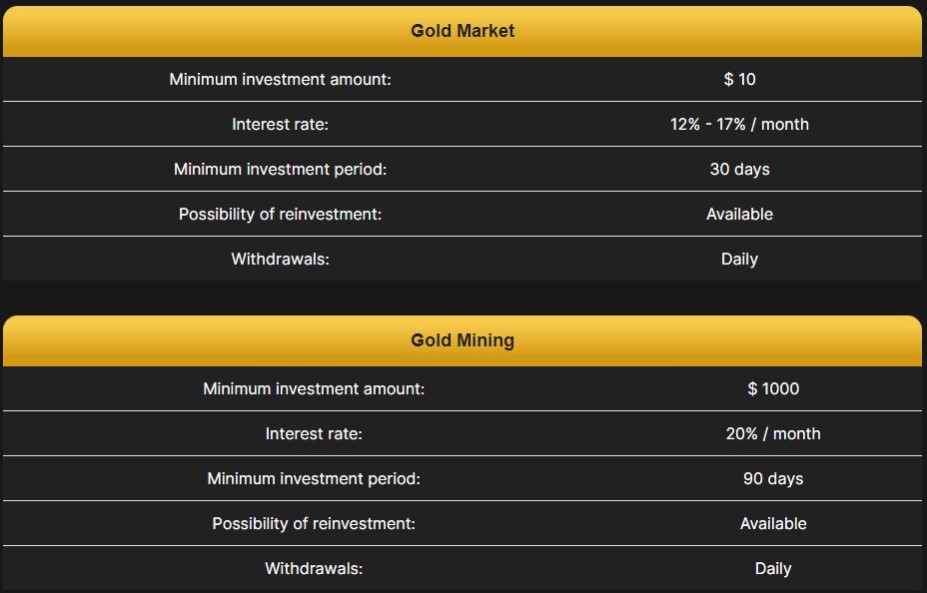927x593 pixels.
Task: Select the 90 days investment period
Action: click(x=773, y=478)
